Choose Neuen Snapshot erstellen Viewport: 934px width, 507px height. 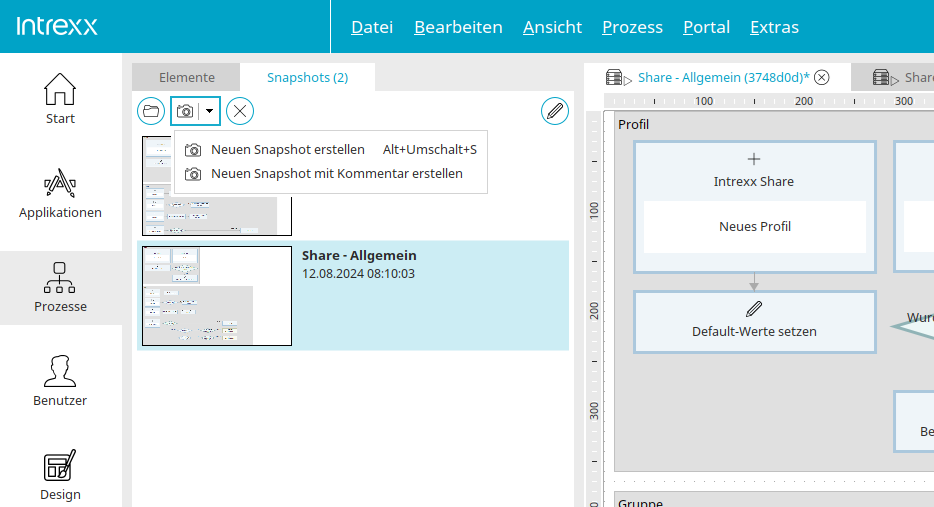[x=331, y=150]
